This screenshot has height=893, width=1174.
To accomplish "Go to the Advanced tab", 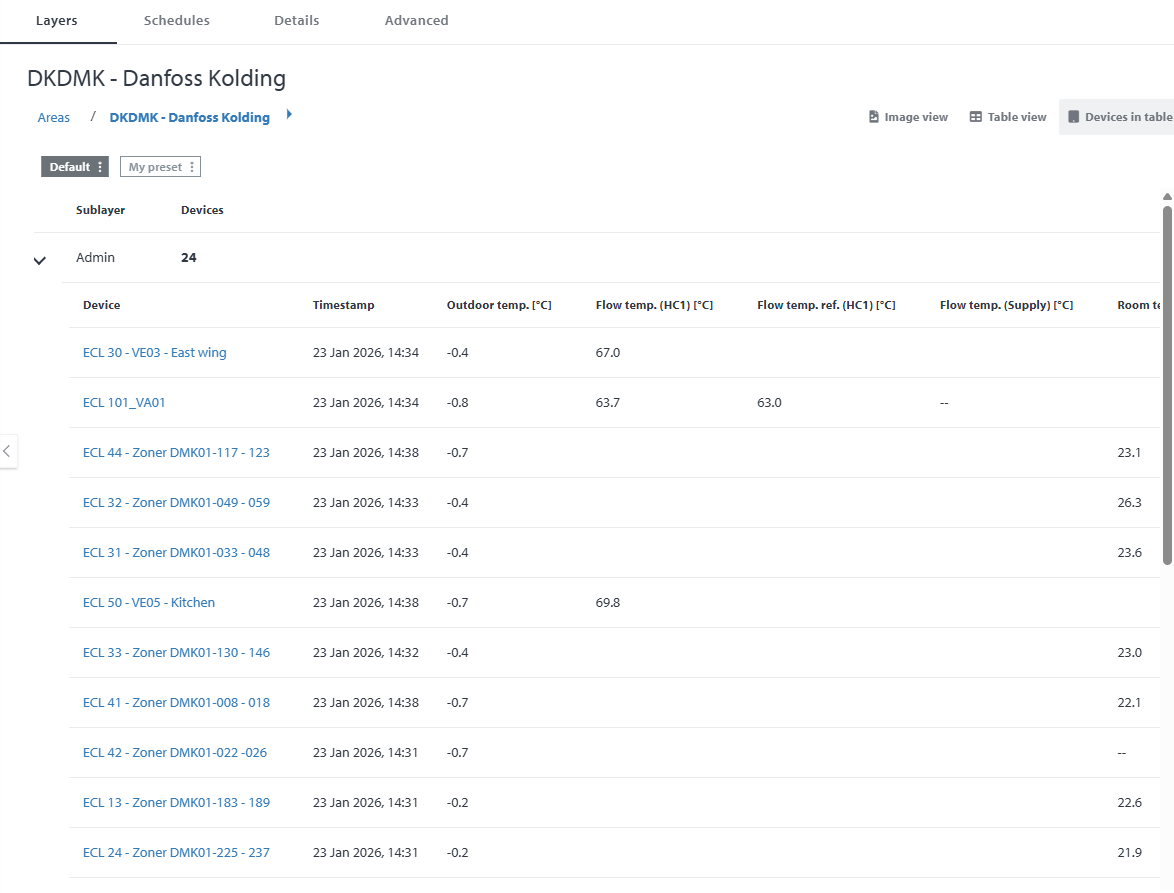I will [x=416, y=20].
